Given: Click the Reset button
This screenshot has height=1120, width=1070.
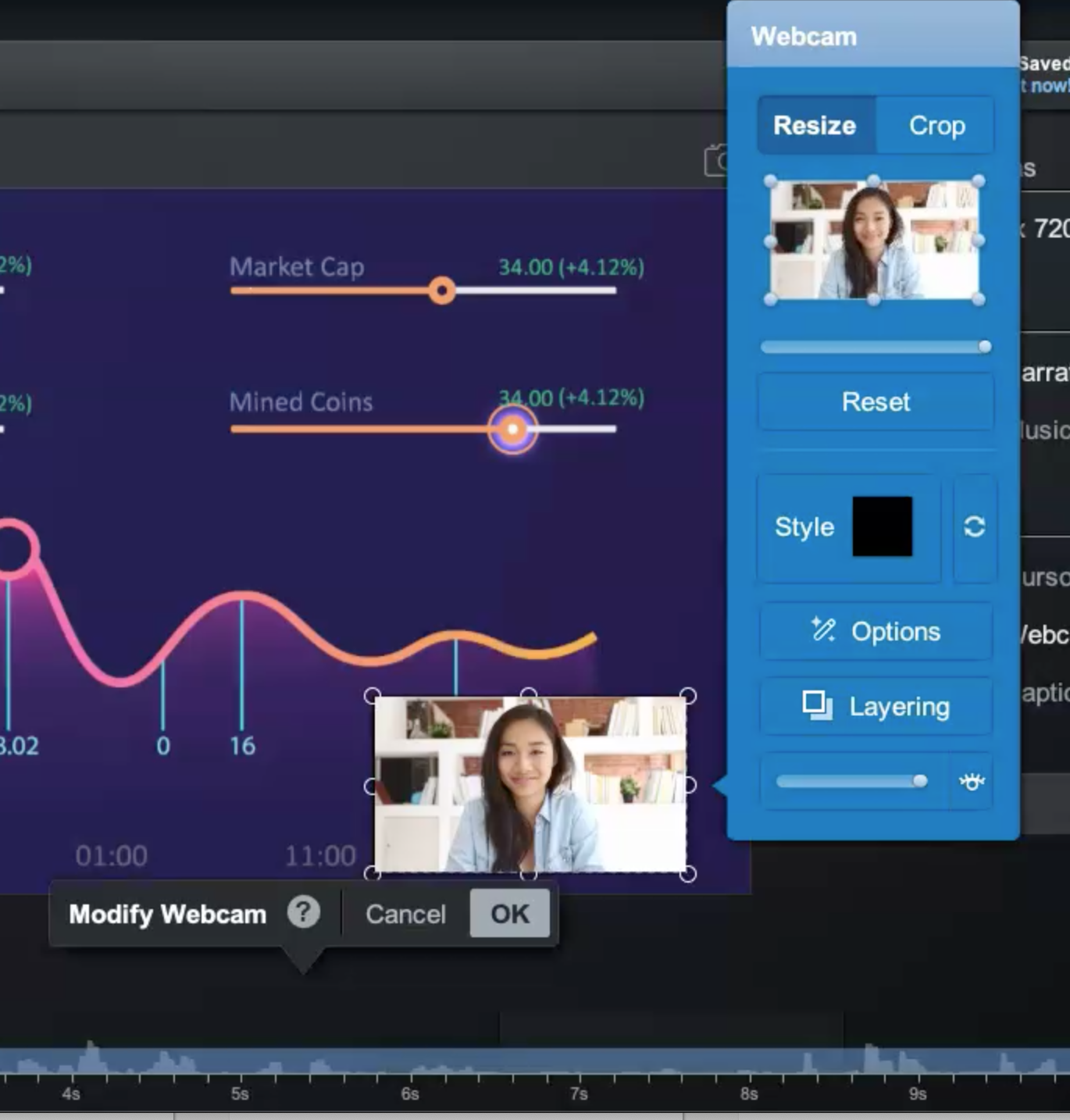Looking at the screenshot, I should click(876, 401).
